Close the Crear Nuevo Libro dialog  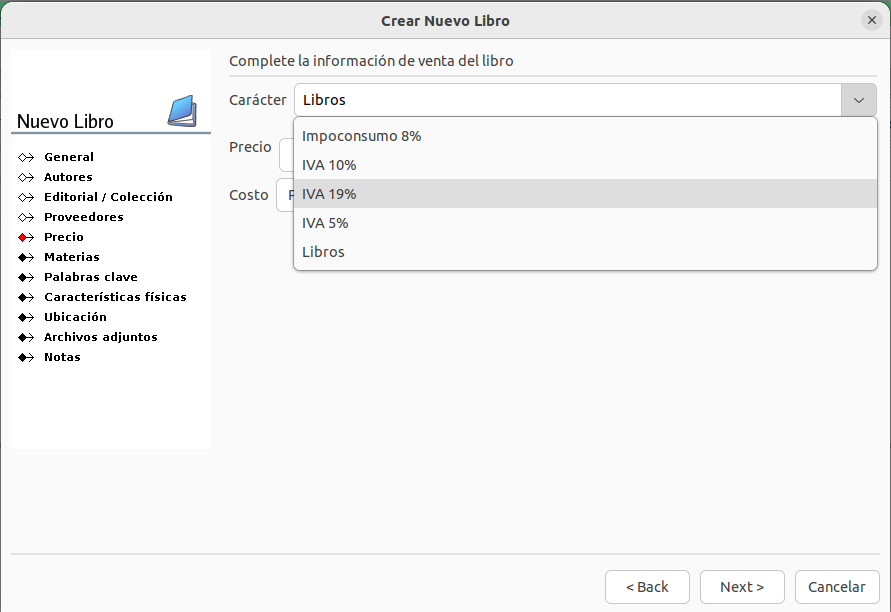pyautogui.click(x=871, y=20)
